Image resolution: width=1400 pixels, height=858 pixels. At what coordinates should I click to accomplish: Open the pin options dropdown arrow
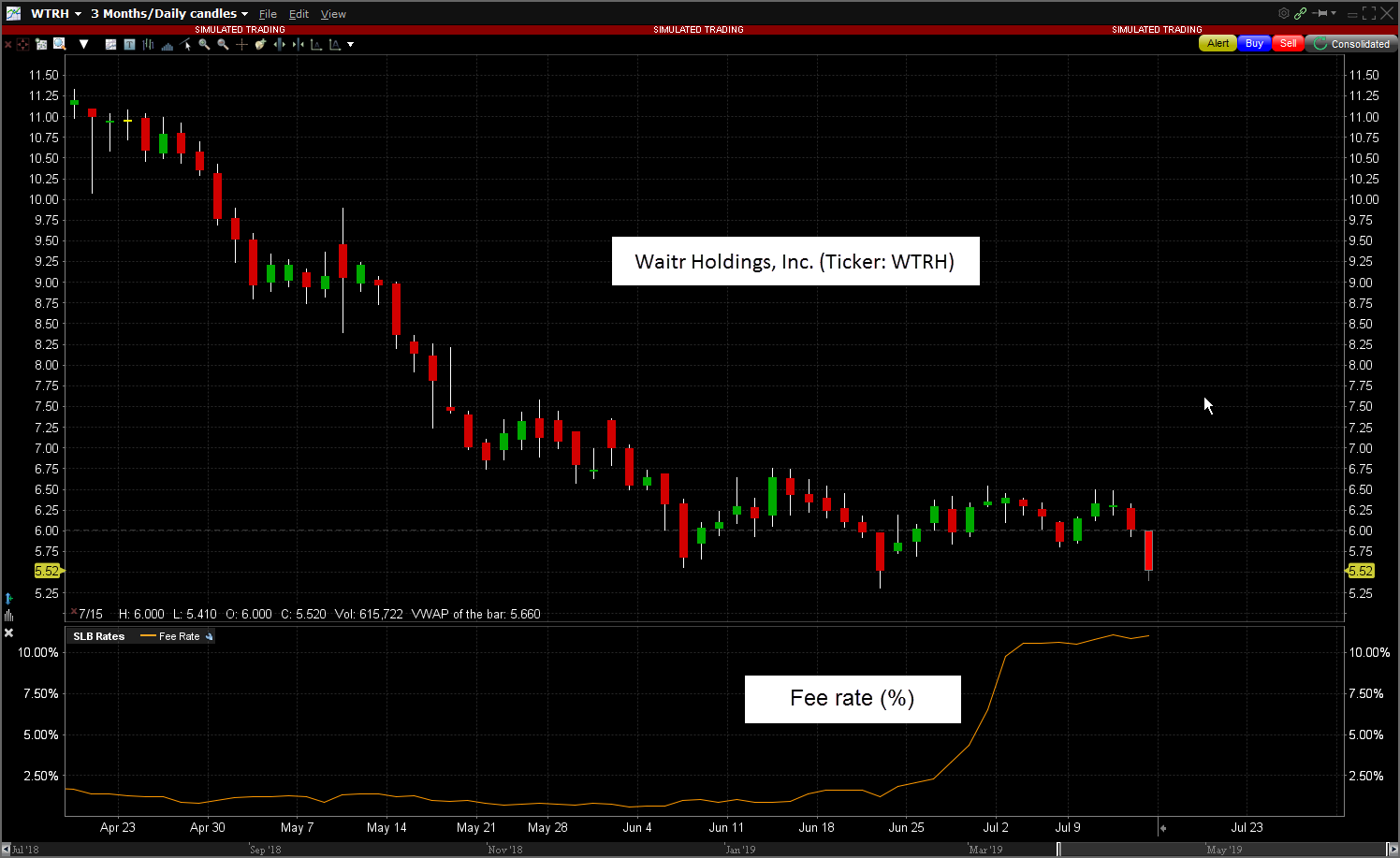[1334, 13]
